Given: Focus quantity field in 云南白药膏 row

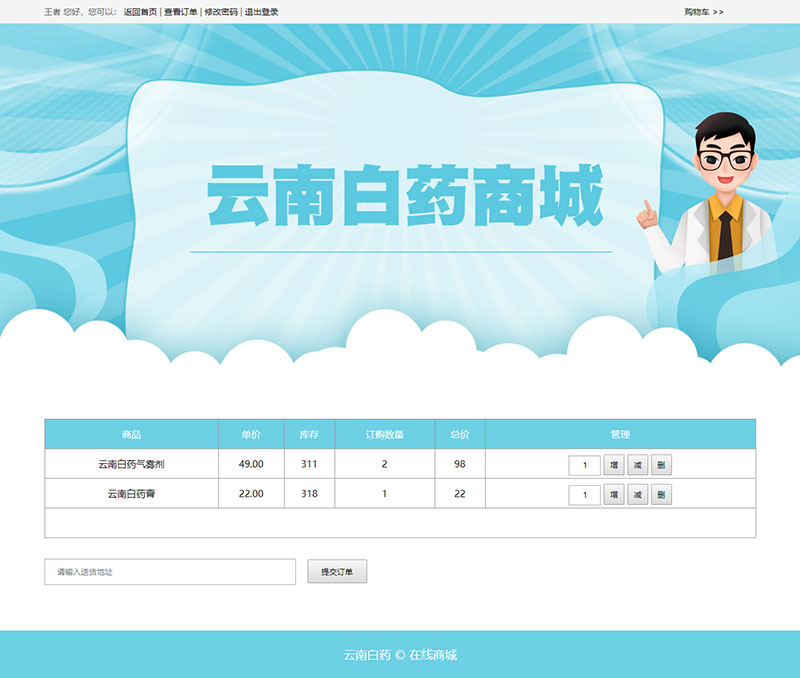Looking at the screenshot, I should pyautogui.click(x=584, y=494).
